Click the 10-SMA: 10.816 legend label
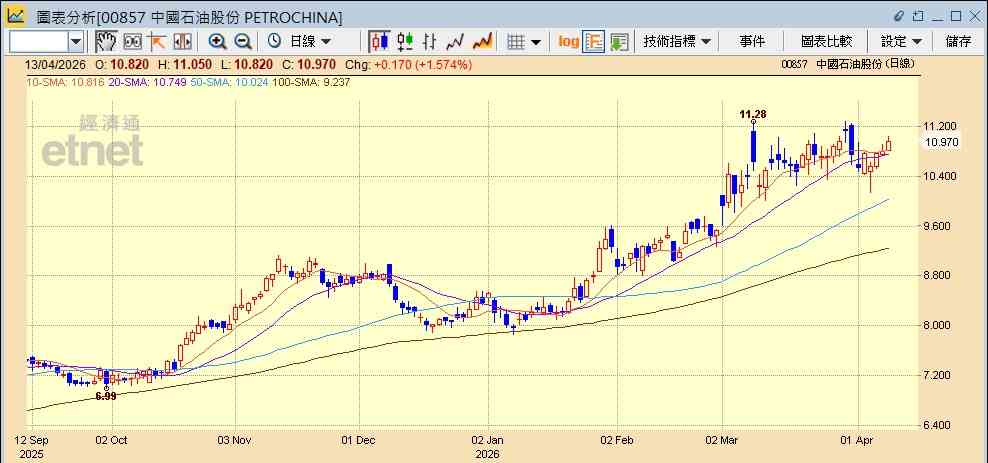 [x=66, y=82]
